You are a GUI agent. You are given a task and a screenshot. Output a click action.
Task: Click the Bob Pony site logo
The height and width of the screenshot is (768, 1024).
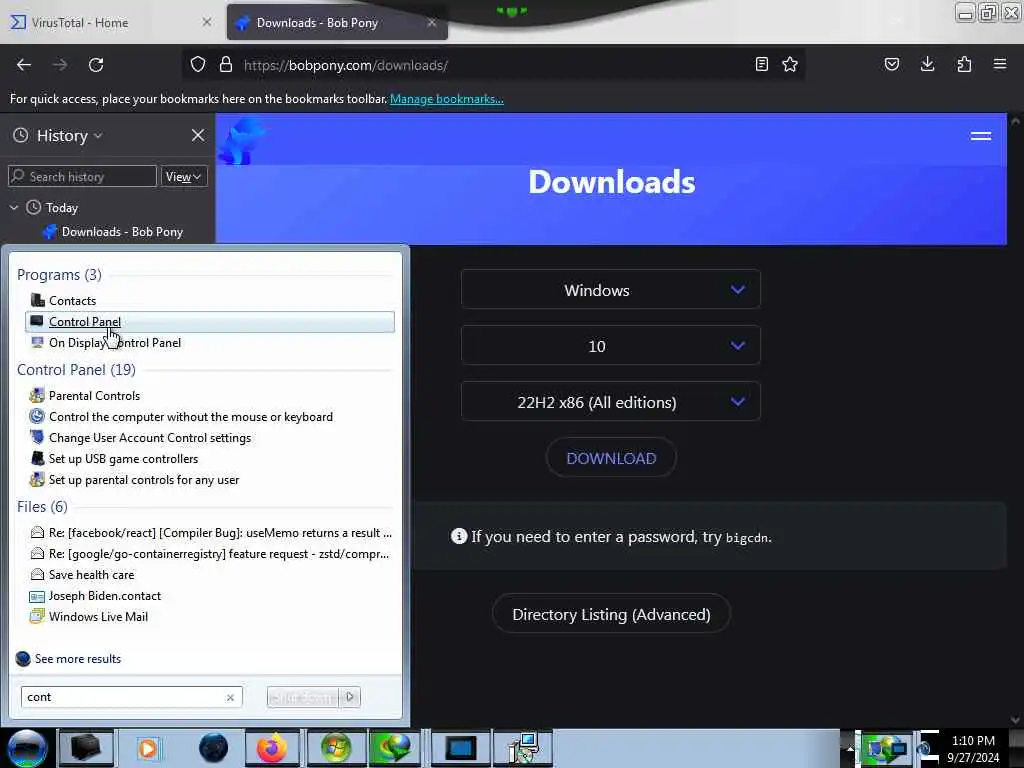click(242, 140)
